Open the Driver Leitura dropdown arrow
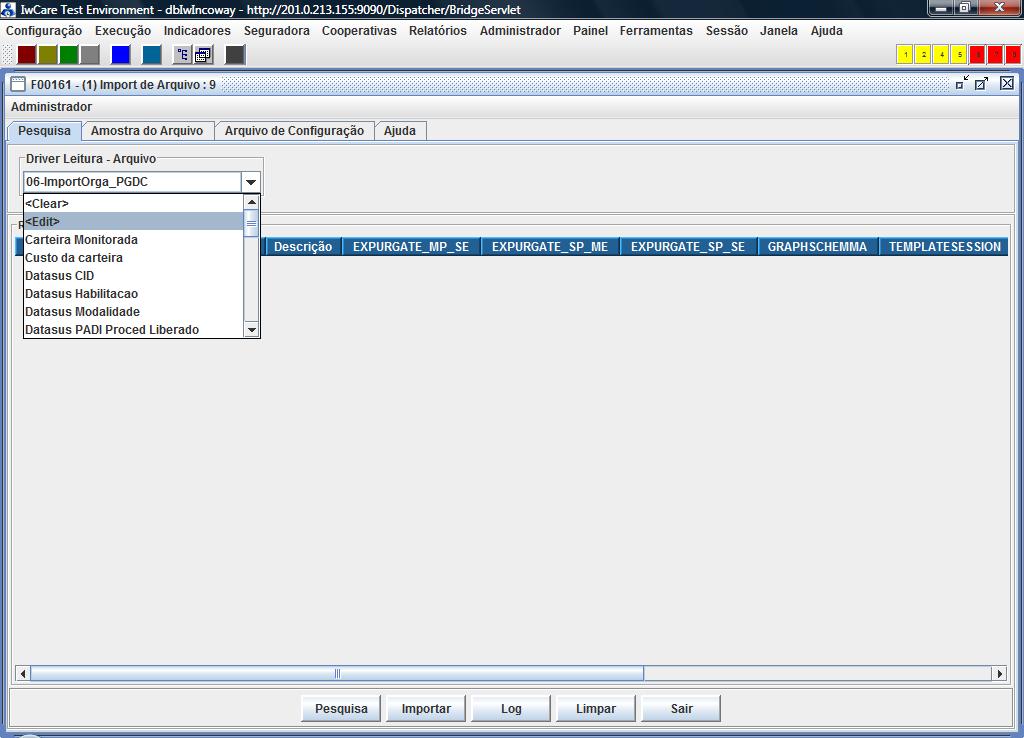The height and width of the screenshot is (738, 1024). coord(251,182)
